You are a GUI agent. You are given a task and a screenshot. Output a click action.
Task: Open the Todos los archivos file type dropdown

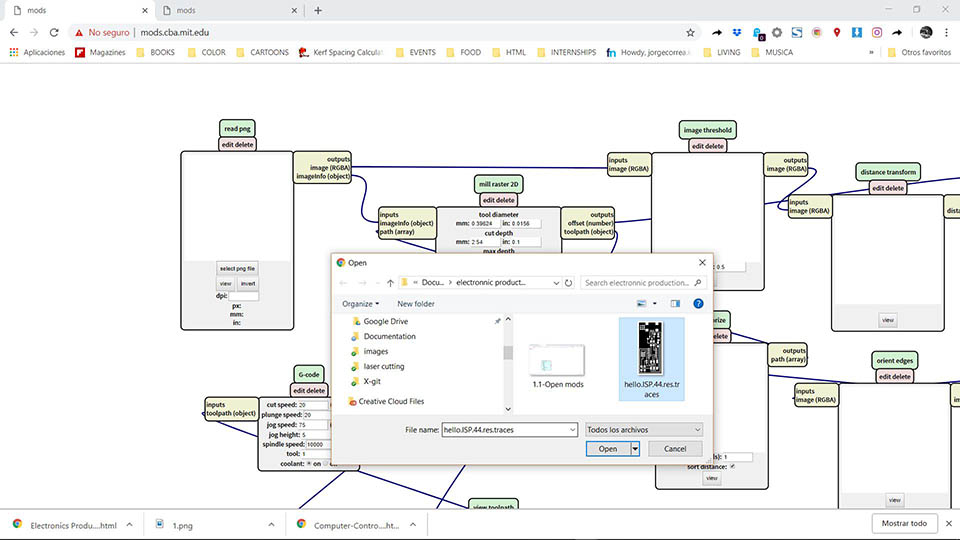click(x=644, y=429)
